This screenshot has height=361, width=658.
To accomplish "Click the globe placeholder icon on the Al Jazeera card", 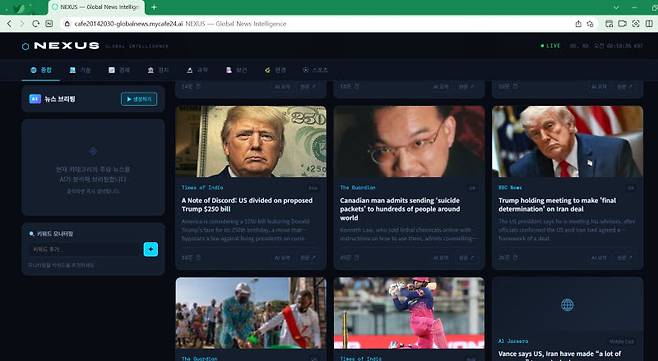I will 567,305.
